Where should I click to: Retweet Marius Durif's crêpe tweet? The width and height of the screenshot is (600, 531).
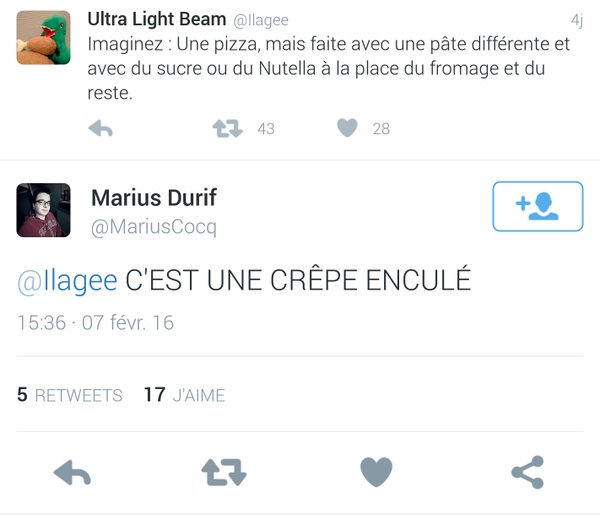pos(223,472)
